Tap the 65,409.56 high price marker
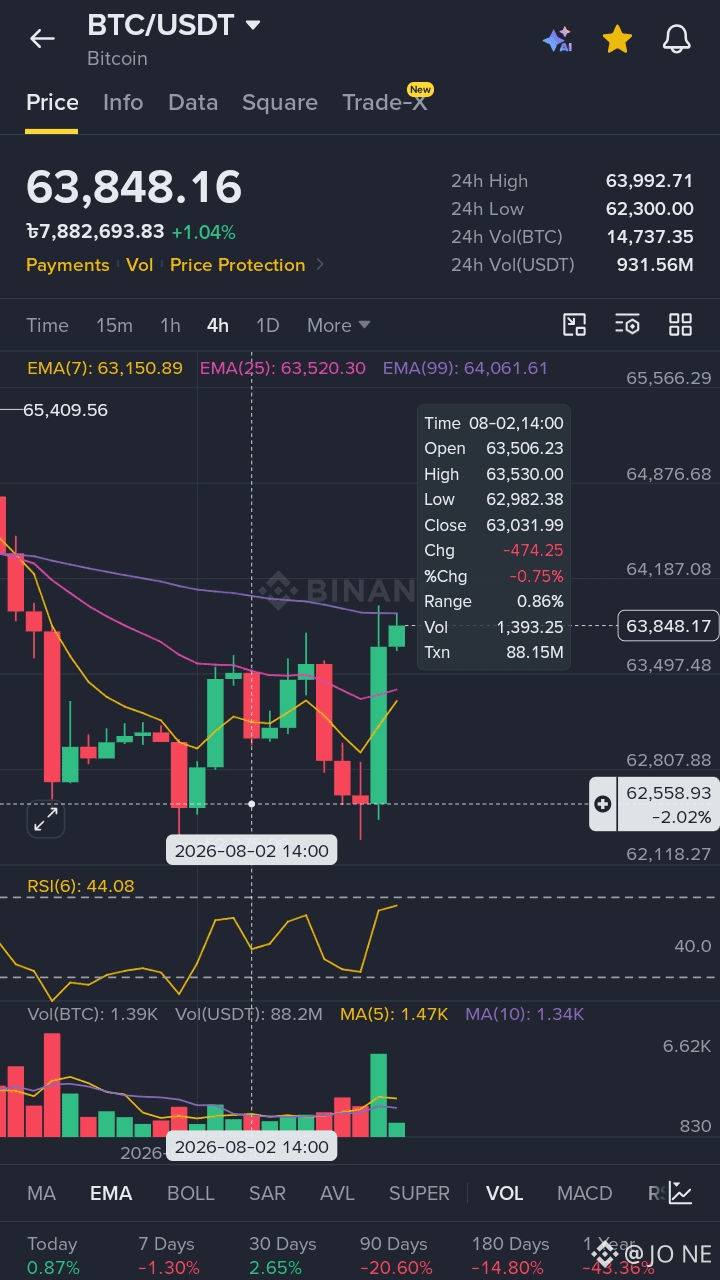 click(65, 410)
